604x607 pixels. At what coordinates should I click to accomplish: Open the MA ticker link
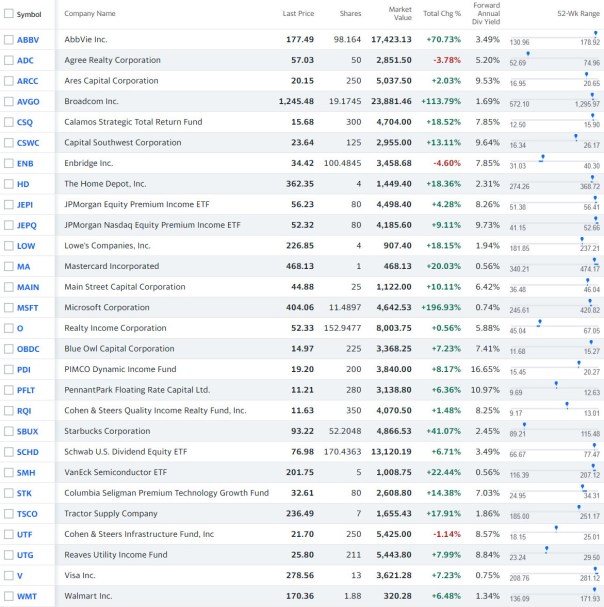pos(23,267)
